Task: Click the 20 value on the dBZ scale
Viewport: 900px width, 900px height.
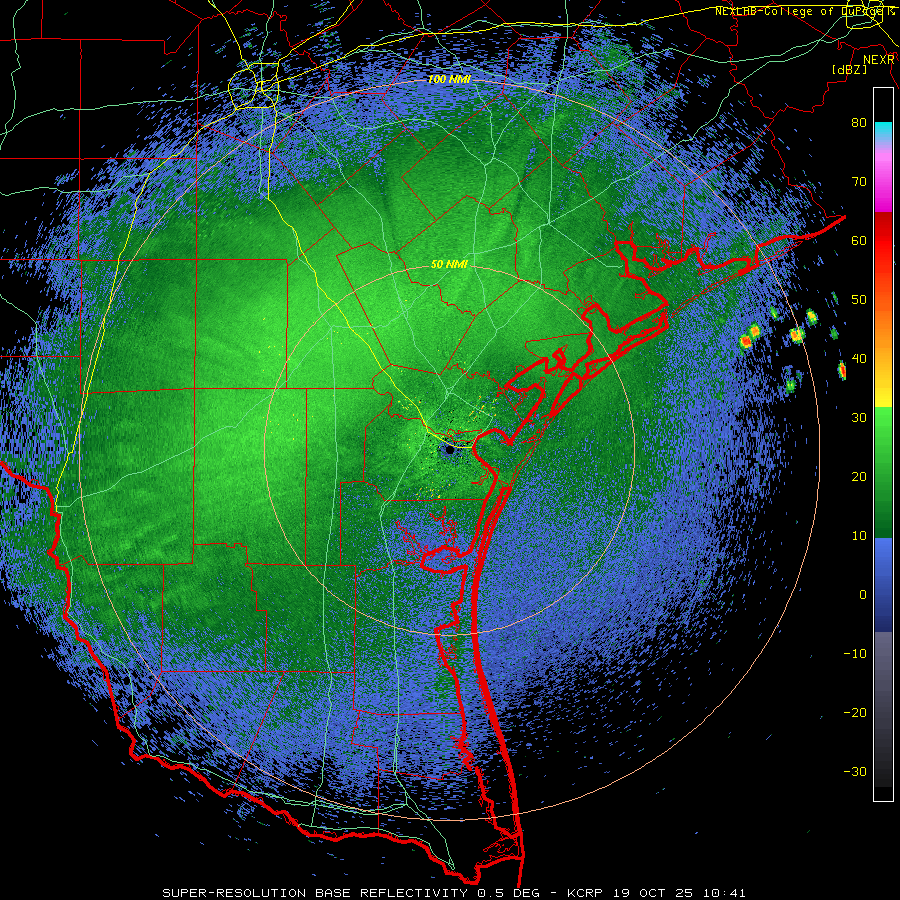Action: (859, 476)
